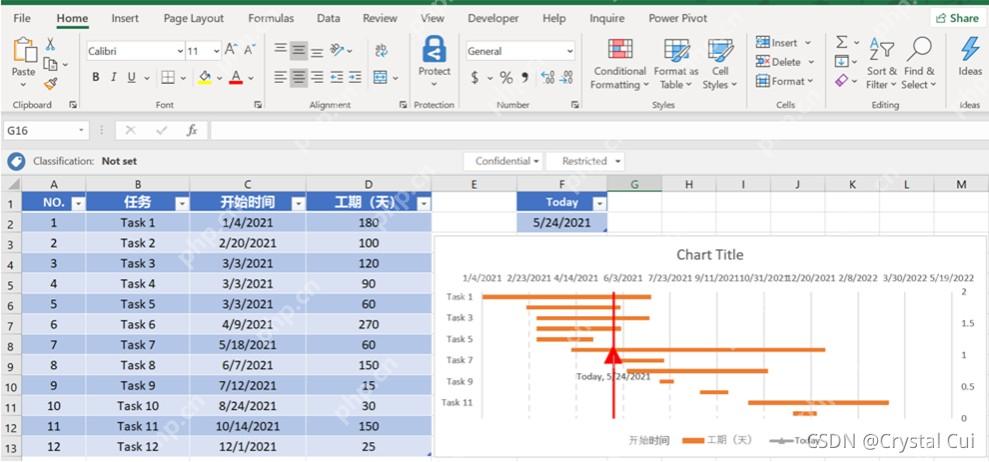
Task: Switch to the Page Layout tab
Action: point(194,18)
